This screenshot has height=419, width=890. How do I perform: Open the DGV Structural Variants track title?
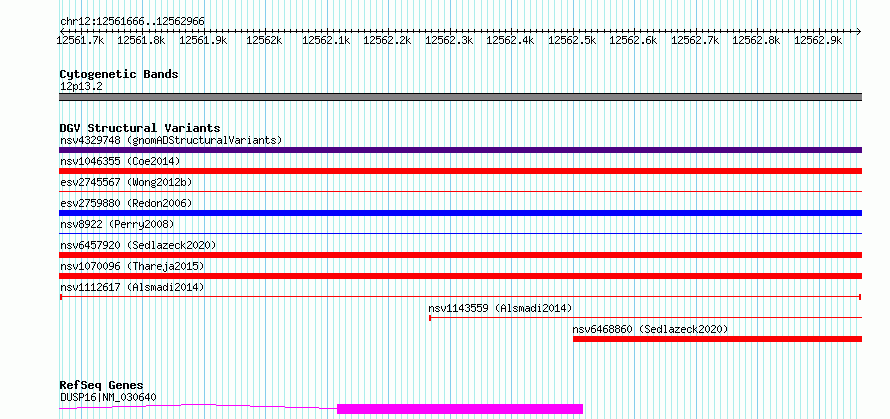tap(140, 128)
